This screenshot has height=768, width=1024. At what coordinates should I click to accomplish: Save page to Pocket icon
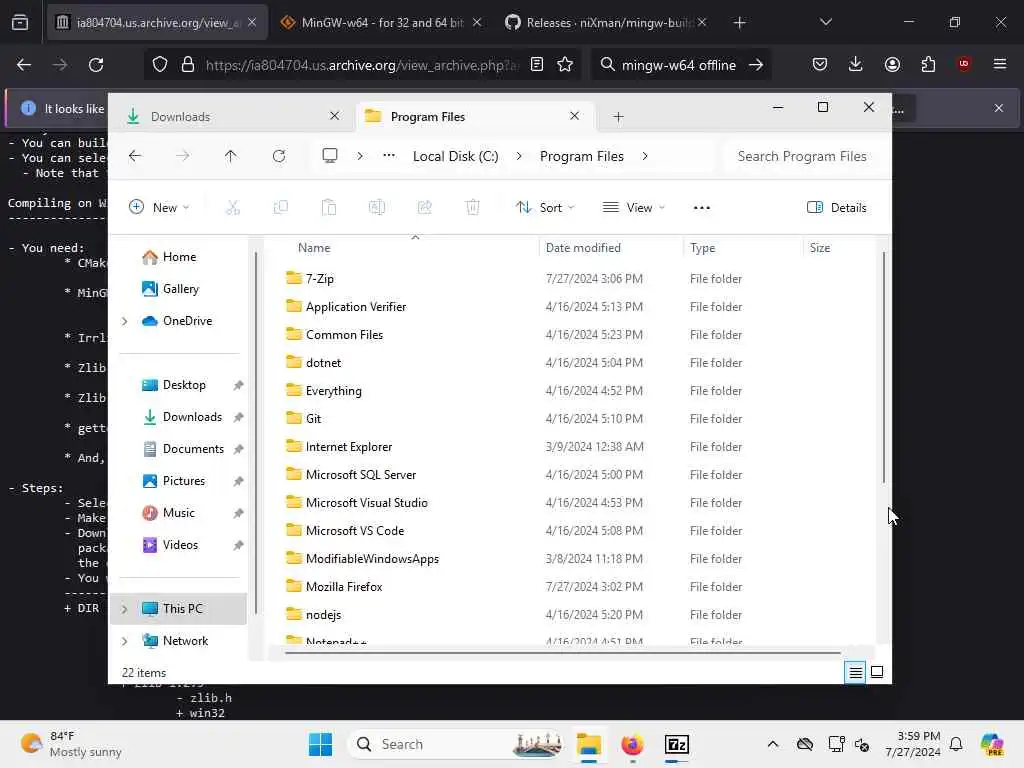[820, 64]
